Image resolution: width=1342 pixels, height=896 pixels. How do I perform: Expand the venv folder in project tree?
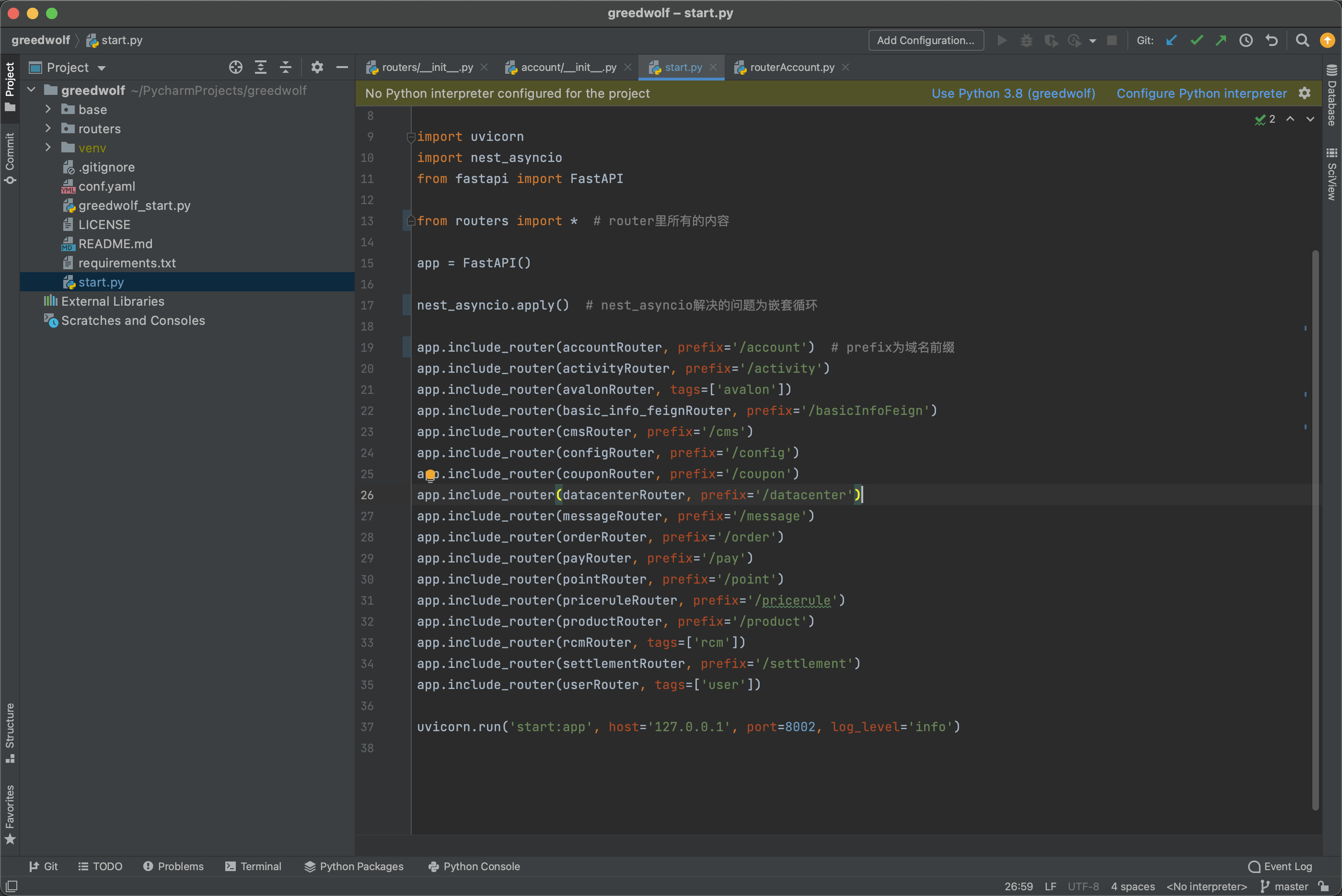pyautogui.click(x=48, y=147)
